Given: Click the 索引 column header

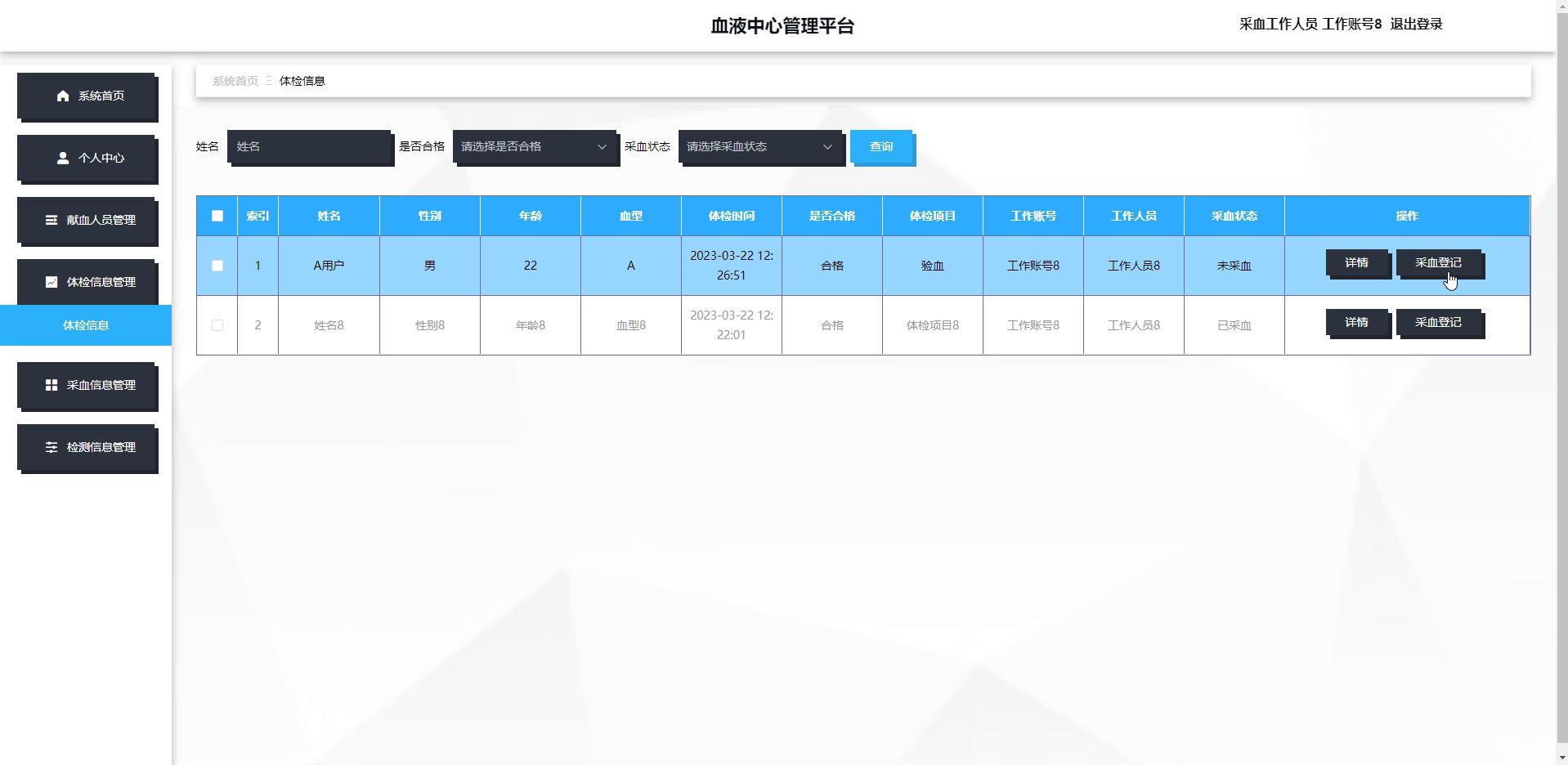Looking at the screenshot, I should click(258, 216).
